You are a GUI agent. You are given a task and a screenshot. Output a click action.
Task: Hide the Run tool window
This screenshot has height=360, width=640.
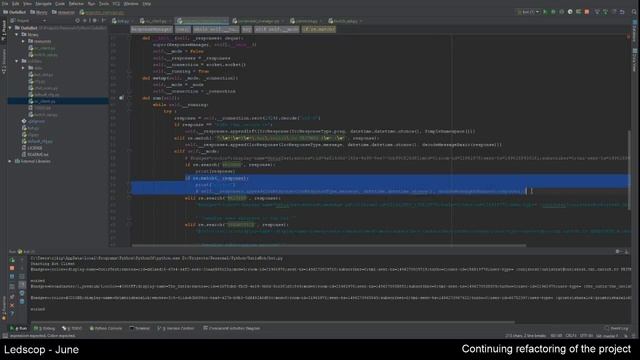click(x=627, y=251)
